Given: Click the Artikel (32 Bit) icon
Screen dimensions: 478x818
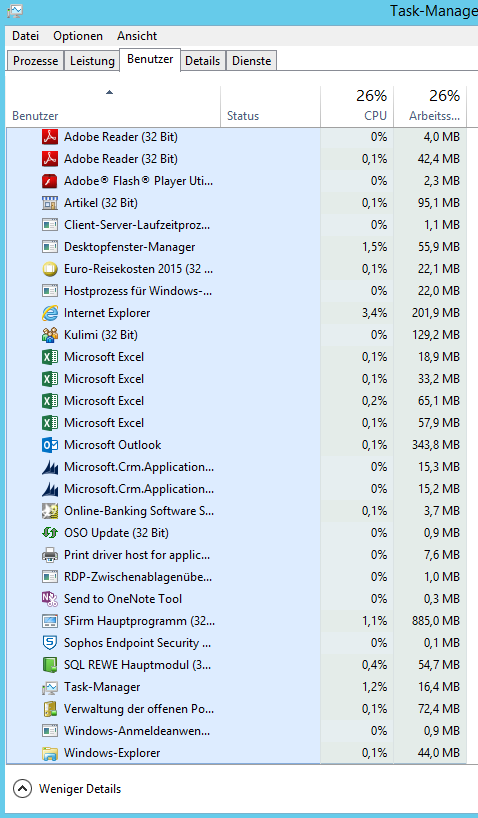Looking at the screenshot, I should pyautogui.click(x=50, y=203).
